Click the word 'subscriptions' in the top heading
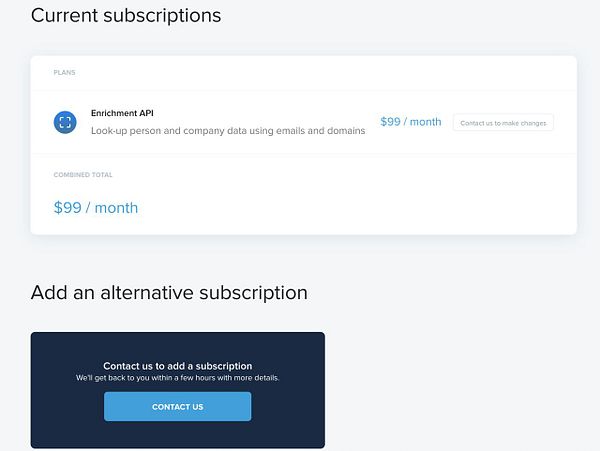This screenshot has height=451, width=600. pyautogui.click(x=162, y=17)
